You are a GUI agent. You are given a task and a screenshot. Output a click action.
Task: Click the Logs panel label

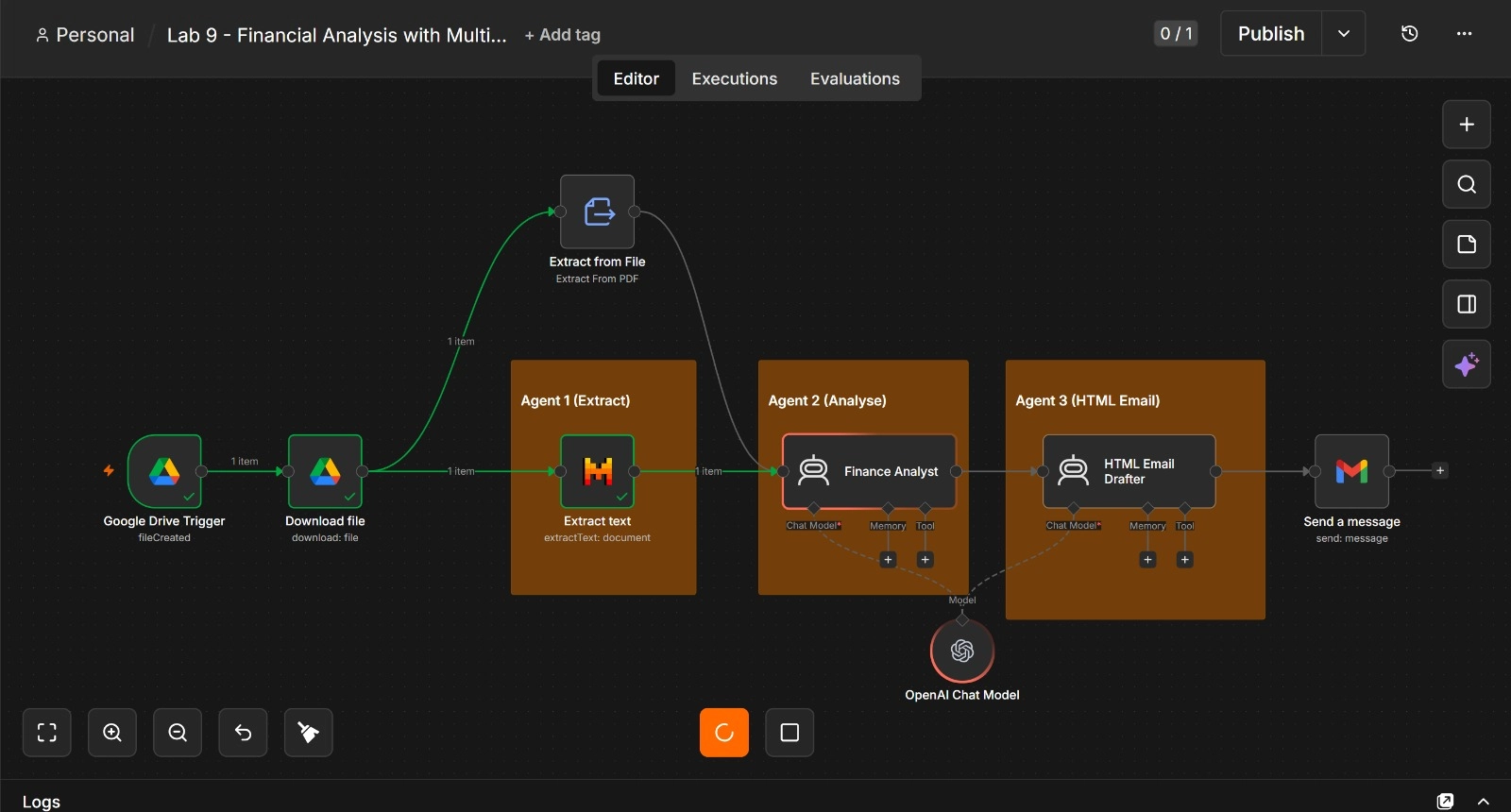pyautogui.click(x=42, y=802)
